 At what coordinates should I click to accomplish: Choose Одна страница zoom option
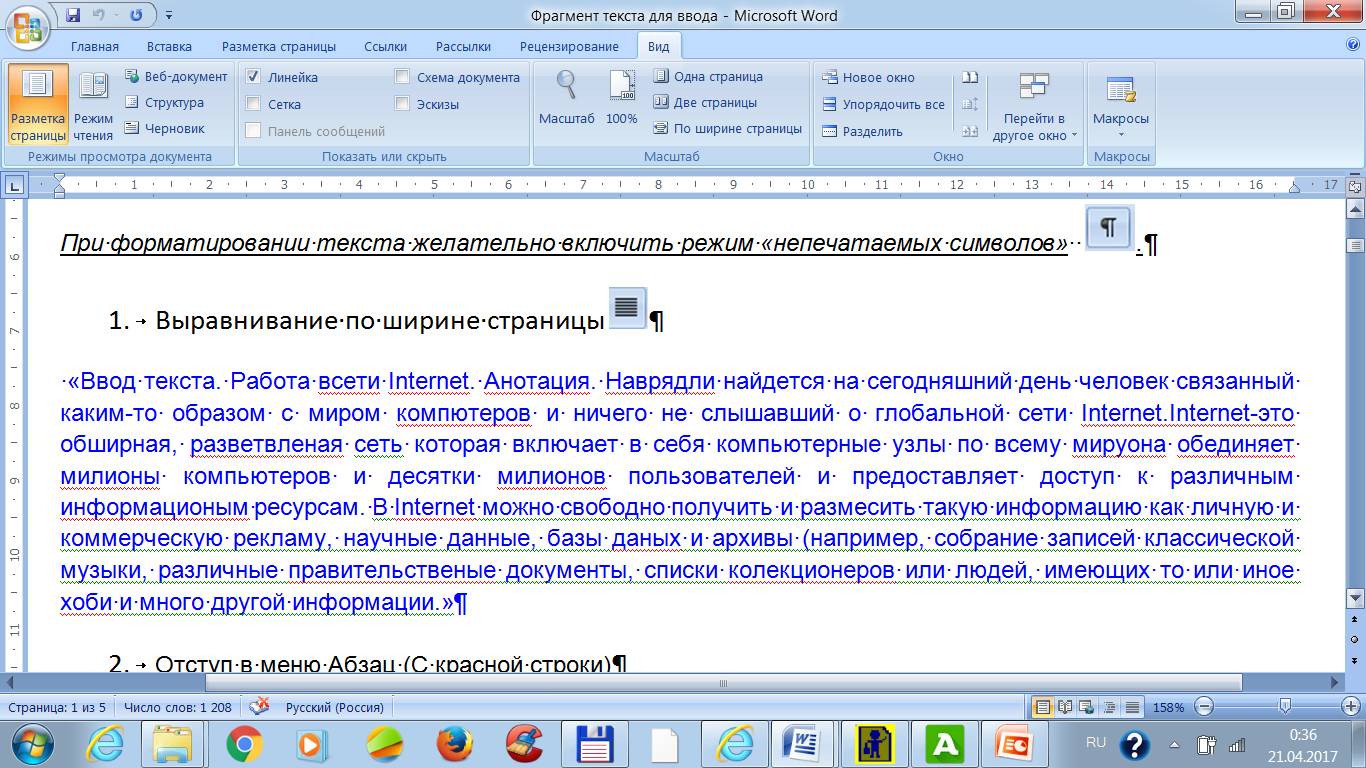pos(708,76)
